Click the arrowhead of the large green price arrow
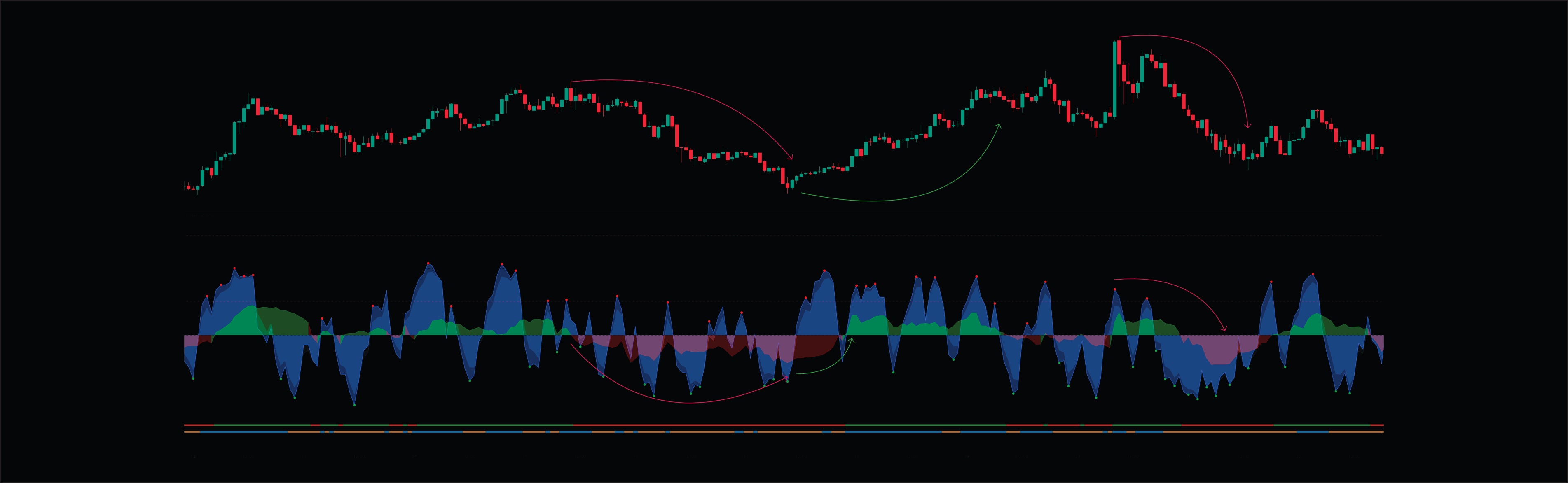This screenshot has width=1568, height=483. (x=999, y=125)
